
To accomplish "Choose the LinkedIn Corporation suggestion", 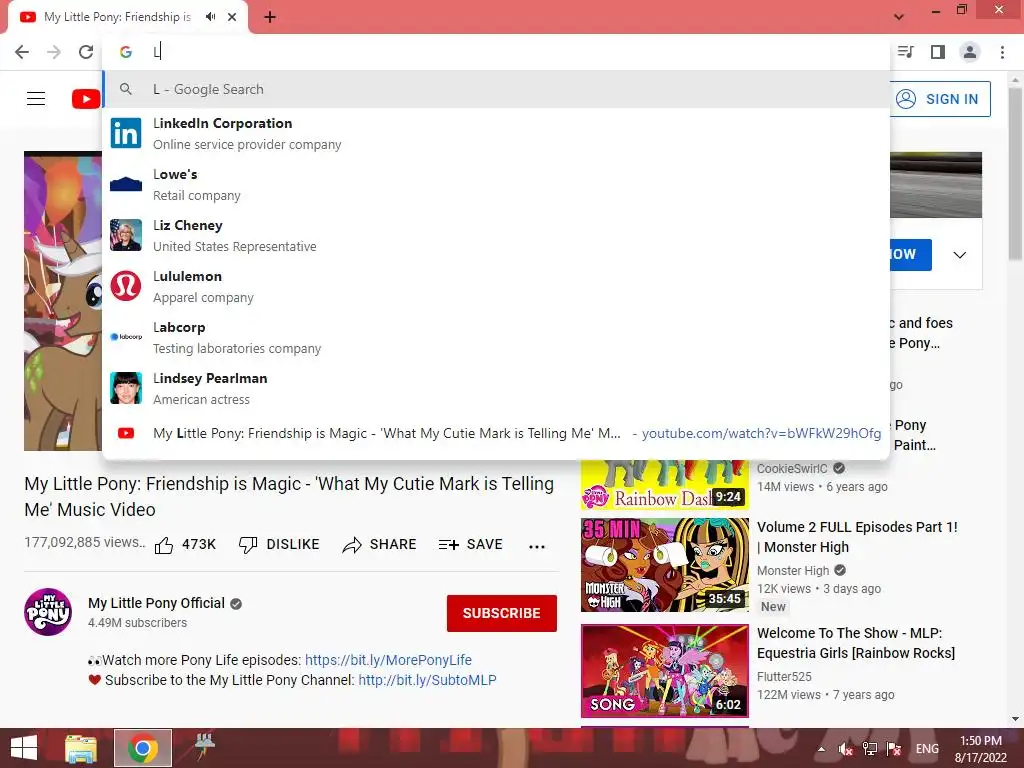I will coord(496,133).
